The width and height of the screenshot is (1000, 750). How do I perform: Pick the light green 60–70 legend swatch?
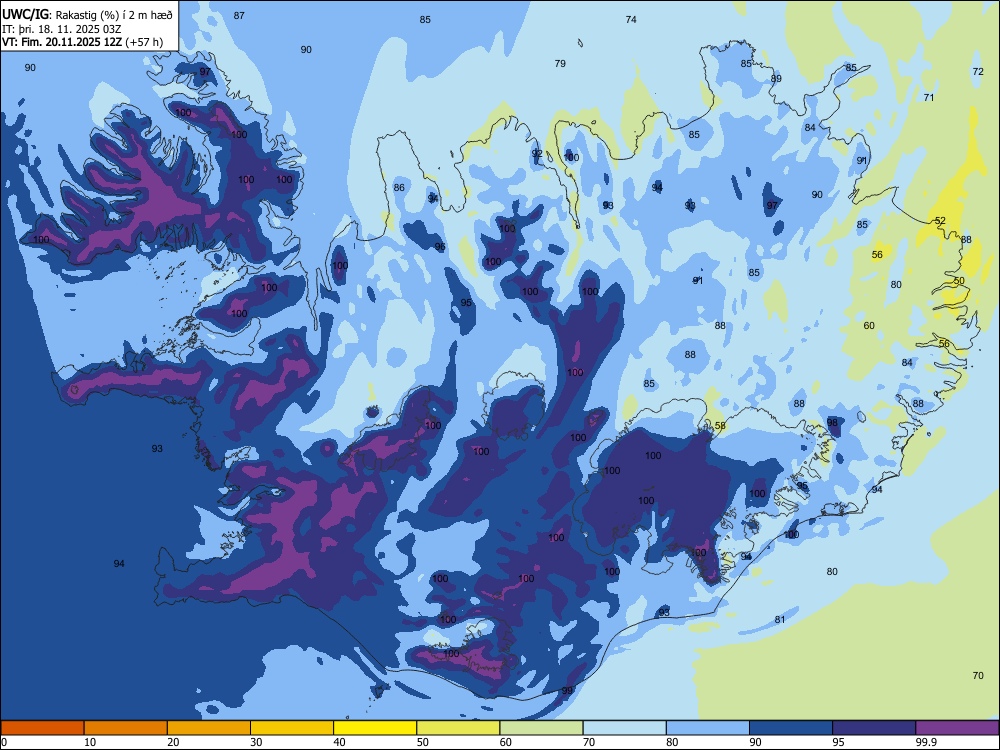(x=541, y=728)
